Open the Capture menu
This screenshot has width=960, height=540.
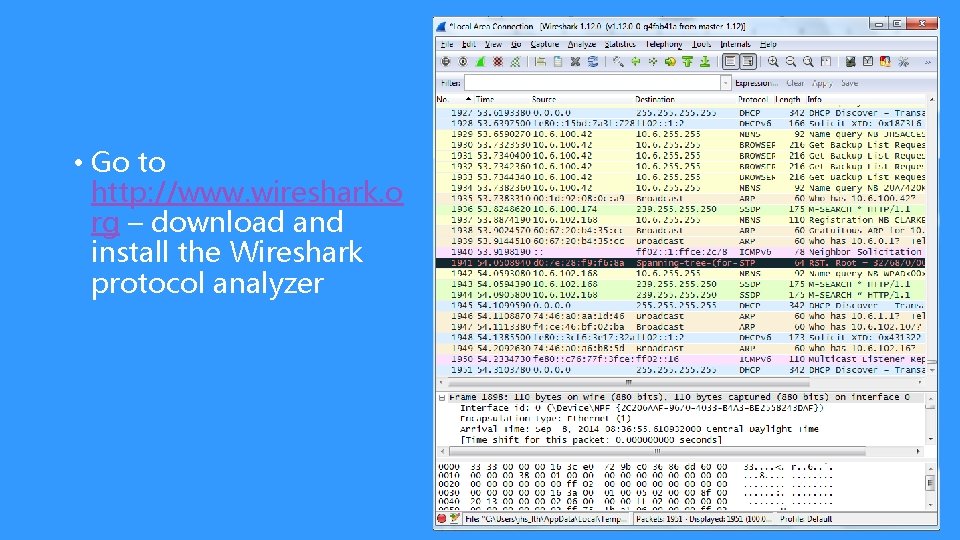[x=544, y=44]
